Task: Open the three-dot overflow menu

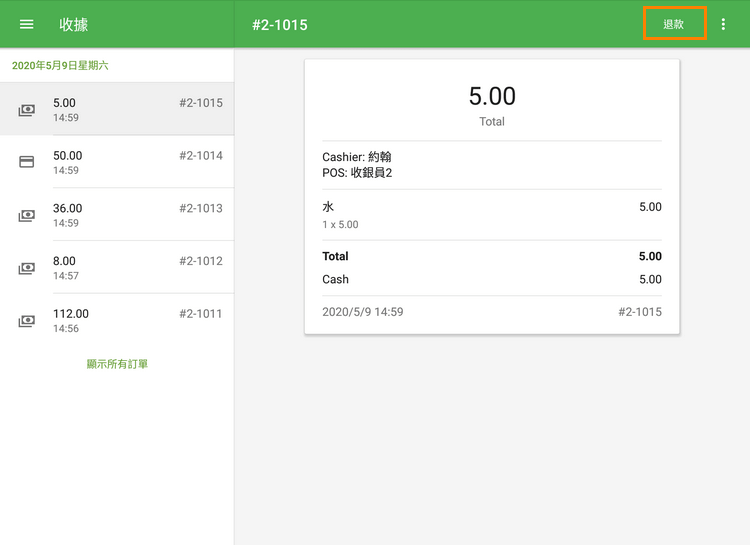Action: 724,24
